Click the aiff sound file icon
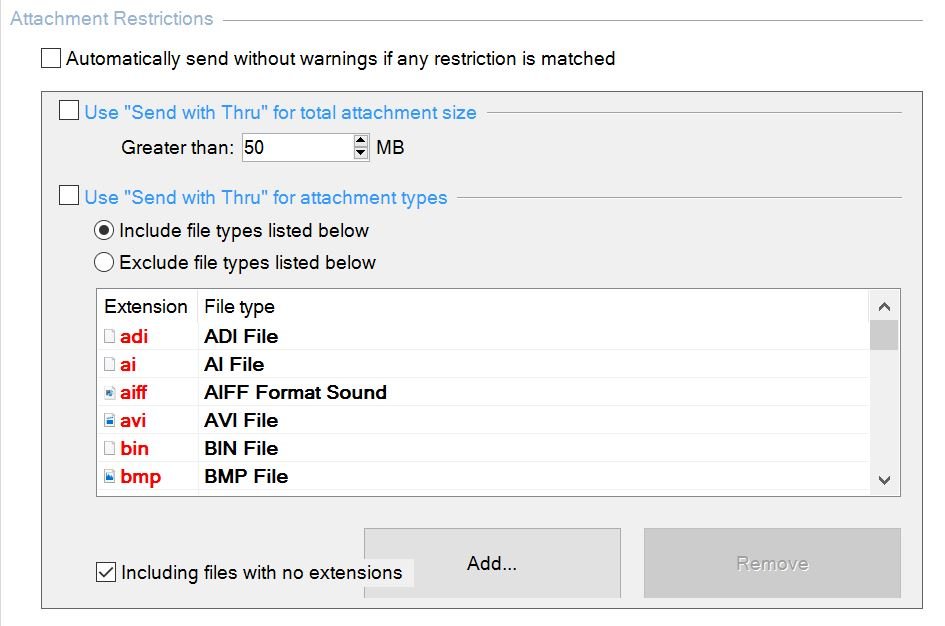The width and height of the screenshot is (945, 626). coord(109,393)
